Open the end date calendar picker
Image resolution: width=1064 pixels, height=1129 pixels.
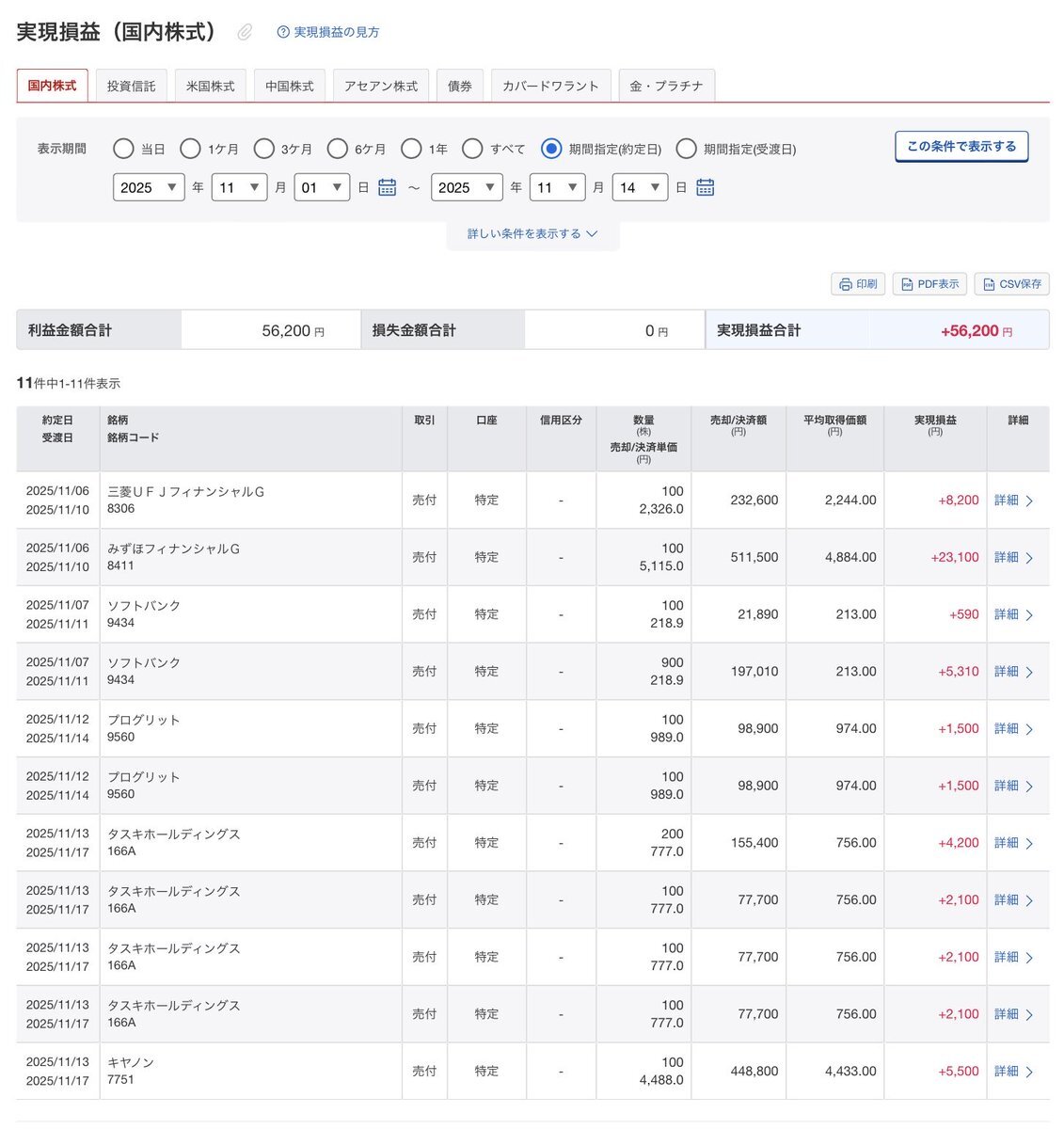click(705, 187)
